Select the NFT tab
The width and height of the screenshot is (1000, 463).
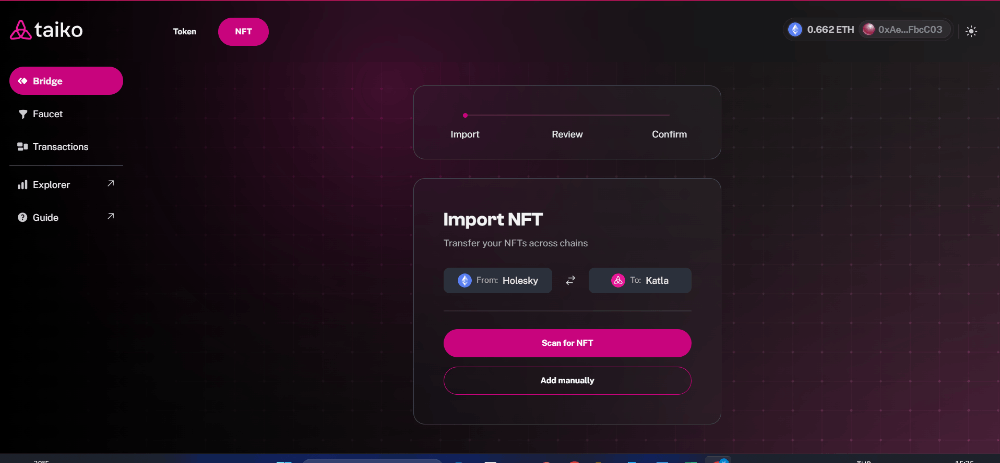[243, 32]
